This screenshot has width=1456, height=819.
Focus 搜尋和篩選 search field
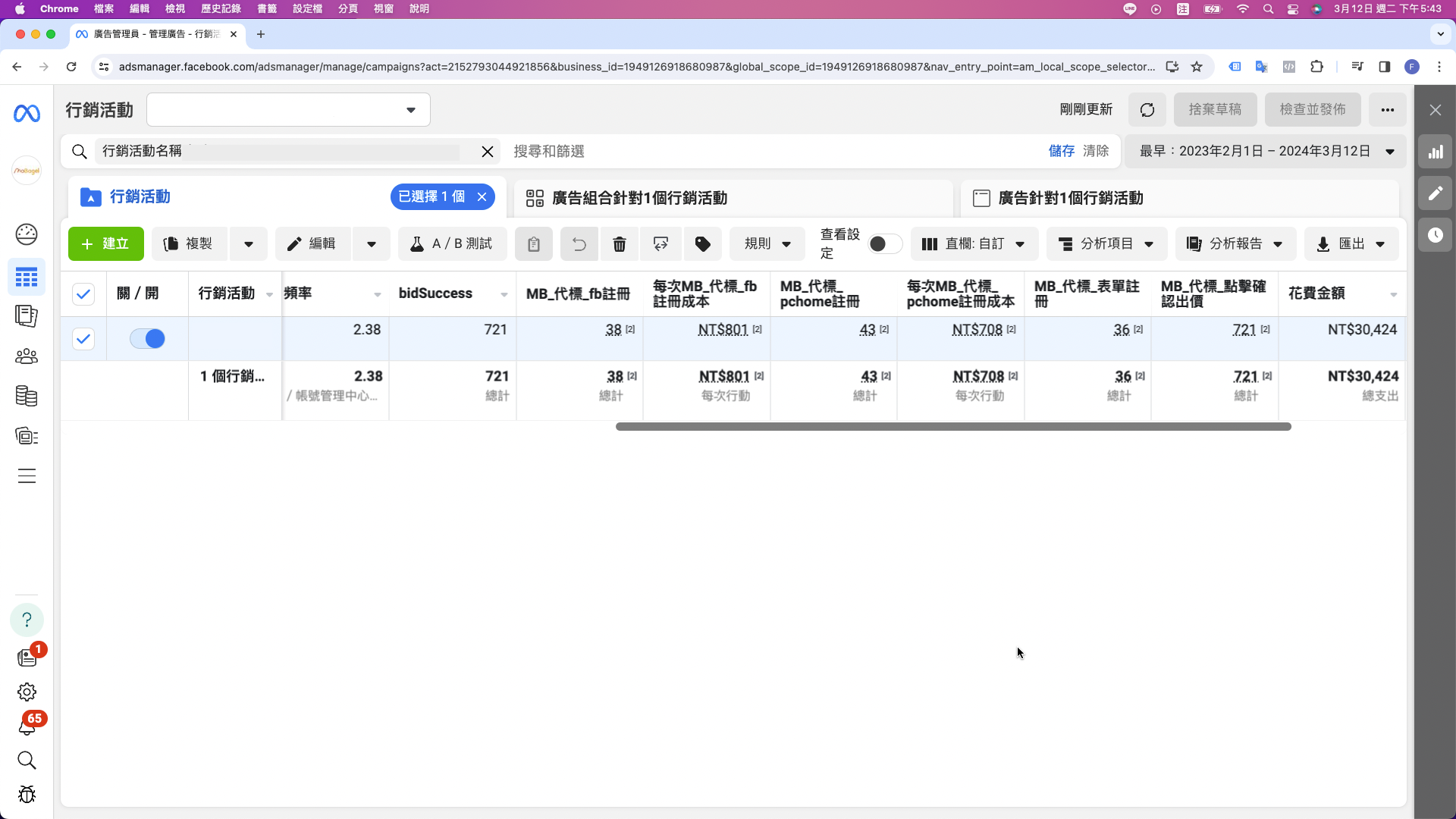coord(773,152)
